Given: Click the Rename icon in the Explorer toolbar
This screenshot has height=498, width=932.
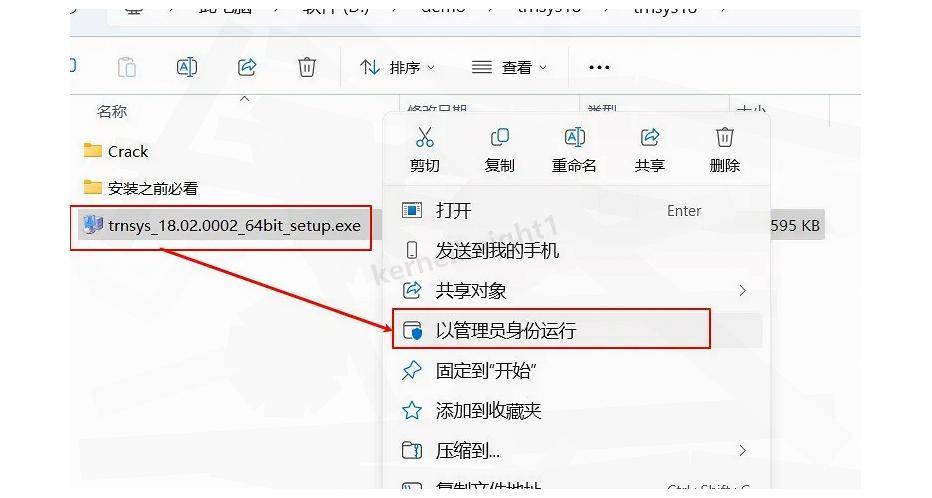Looking at the screenshot, I should [187, 67].
